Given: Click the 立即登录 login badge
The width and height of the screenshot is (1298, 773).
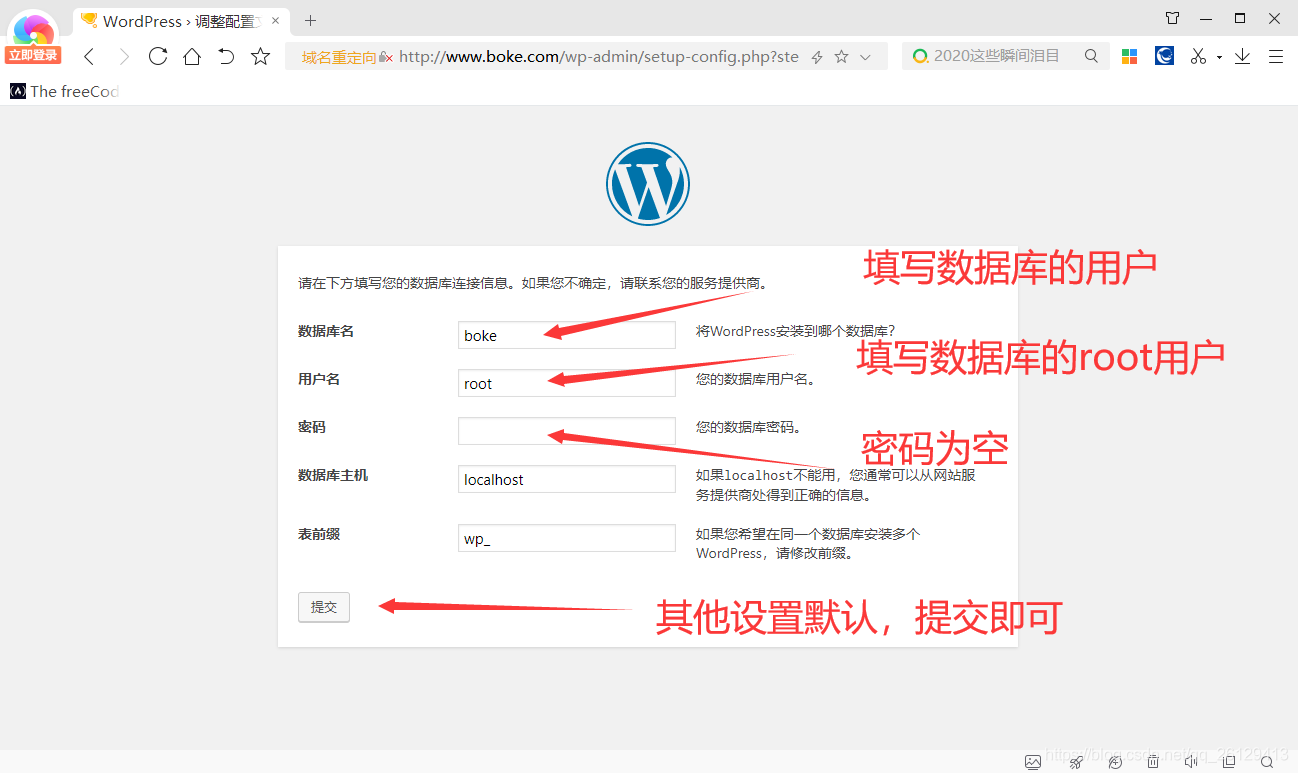Looking at the screenshot, I should pyautogui.click(x=34, y=56).
